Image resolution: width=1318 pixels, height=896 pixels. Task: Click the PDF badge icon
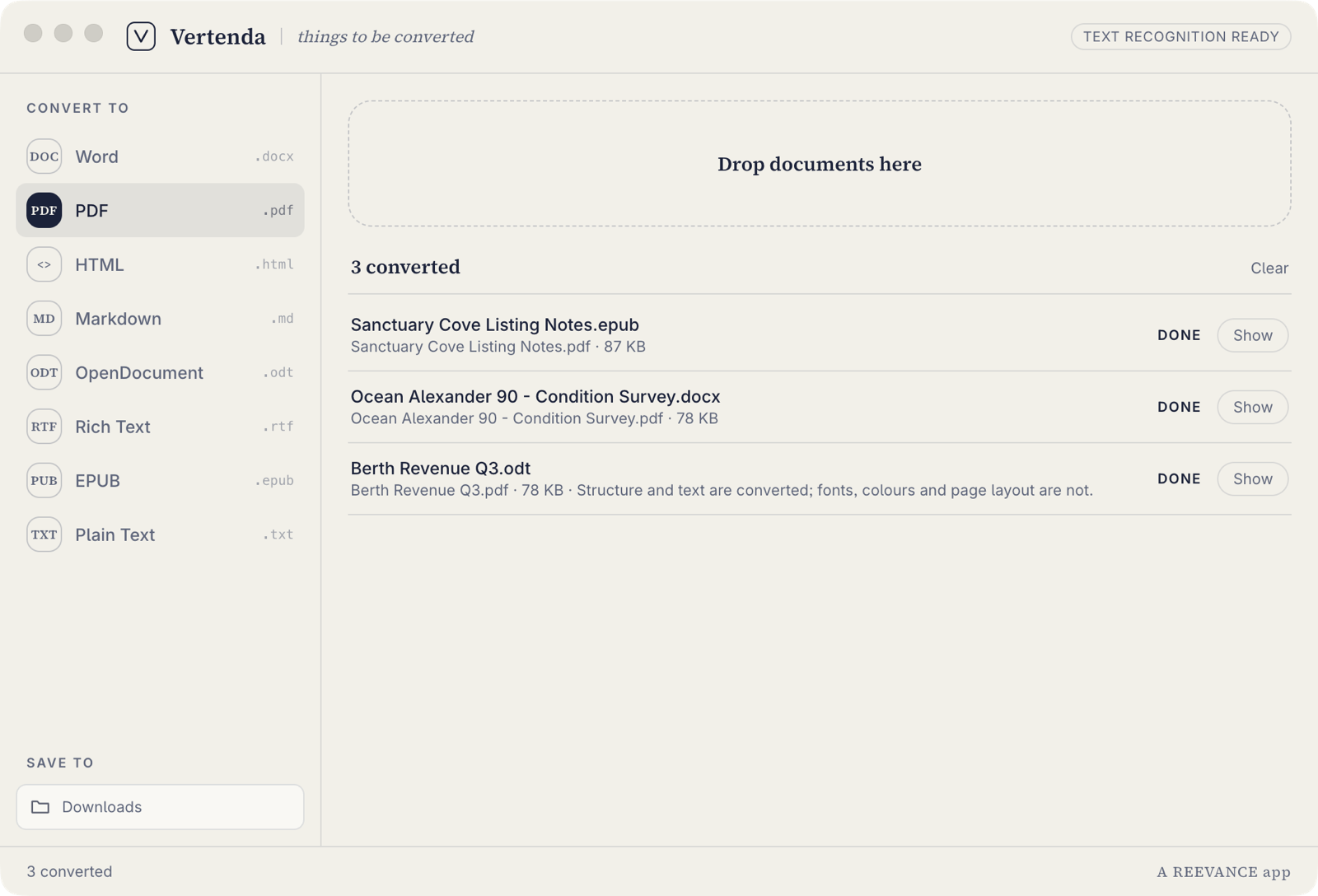pos(44,210)
